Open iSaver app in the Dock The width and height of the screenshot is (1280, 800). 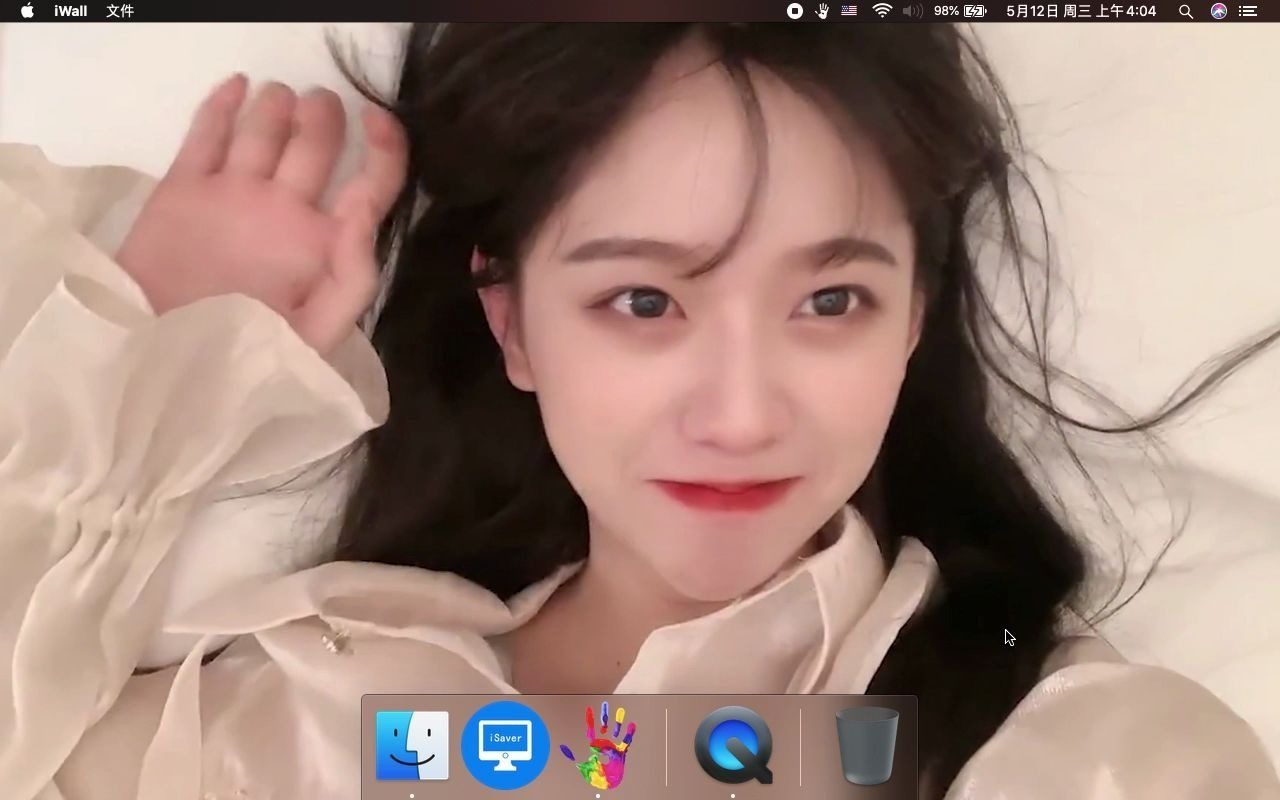click(x=505, y=745)
